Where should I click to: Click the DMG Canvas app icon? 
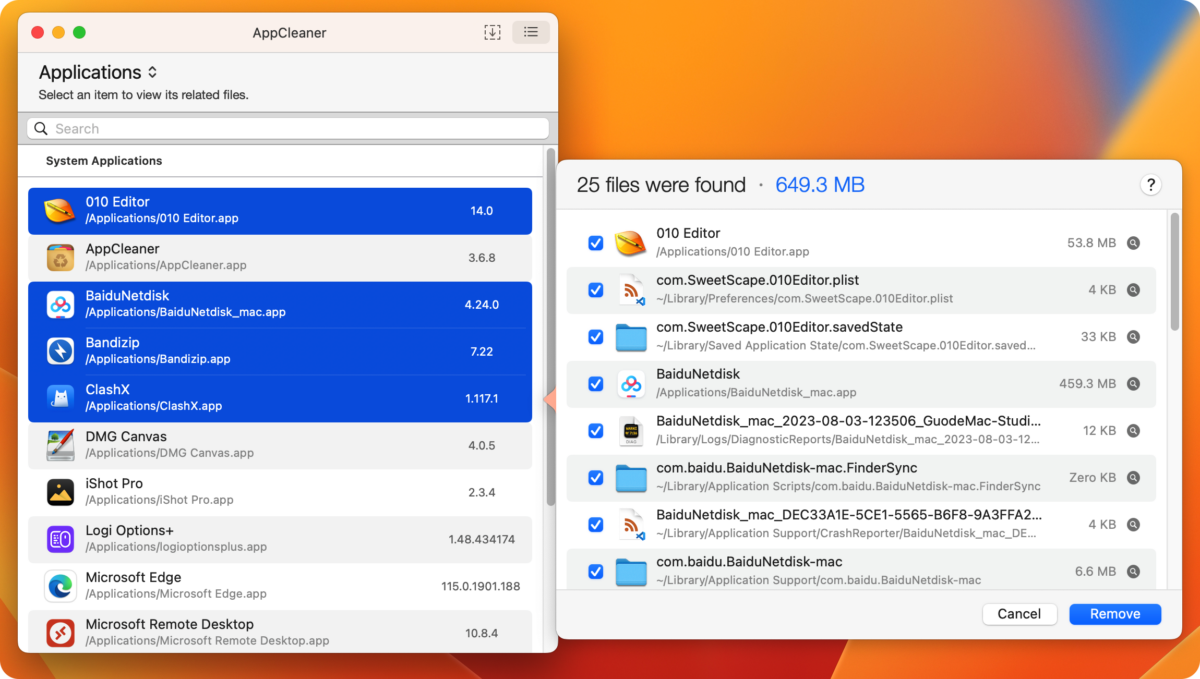(x=60, y=445)
